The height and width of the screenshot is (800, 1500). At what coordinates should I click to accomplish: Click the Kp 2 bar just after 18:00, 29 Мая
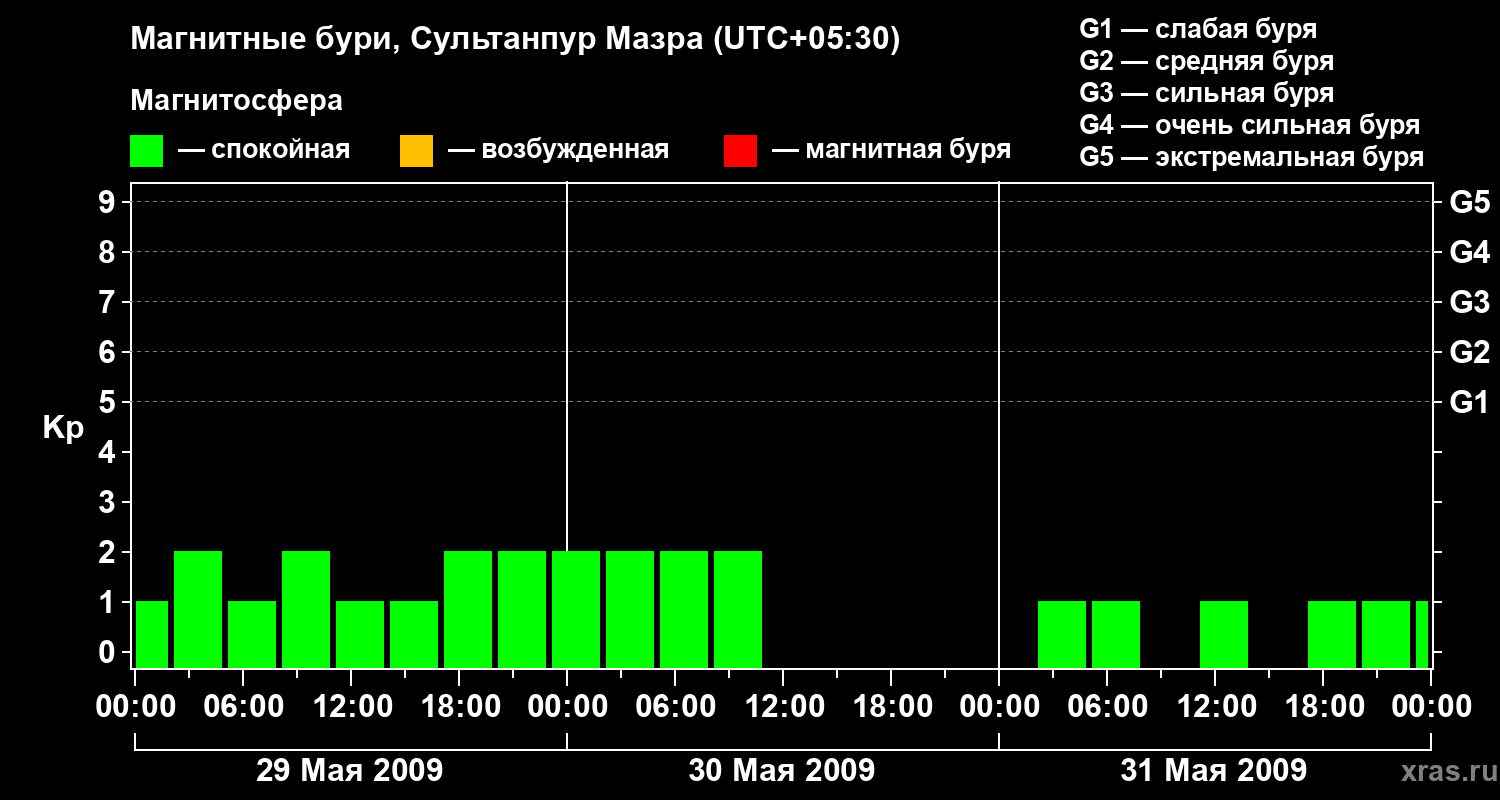point(468,609)
